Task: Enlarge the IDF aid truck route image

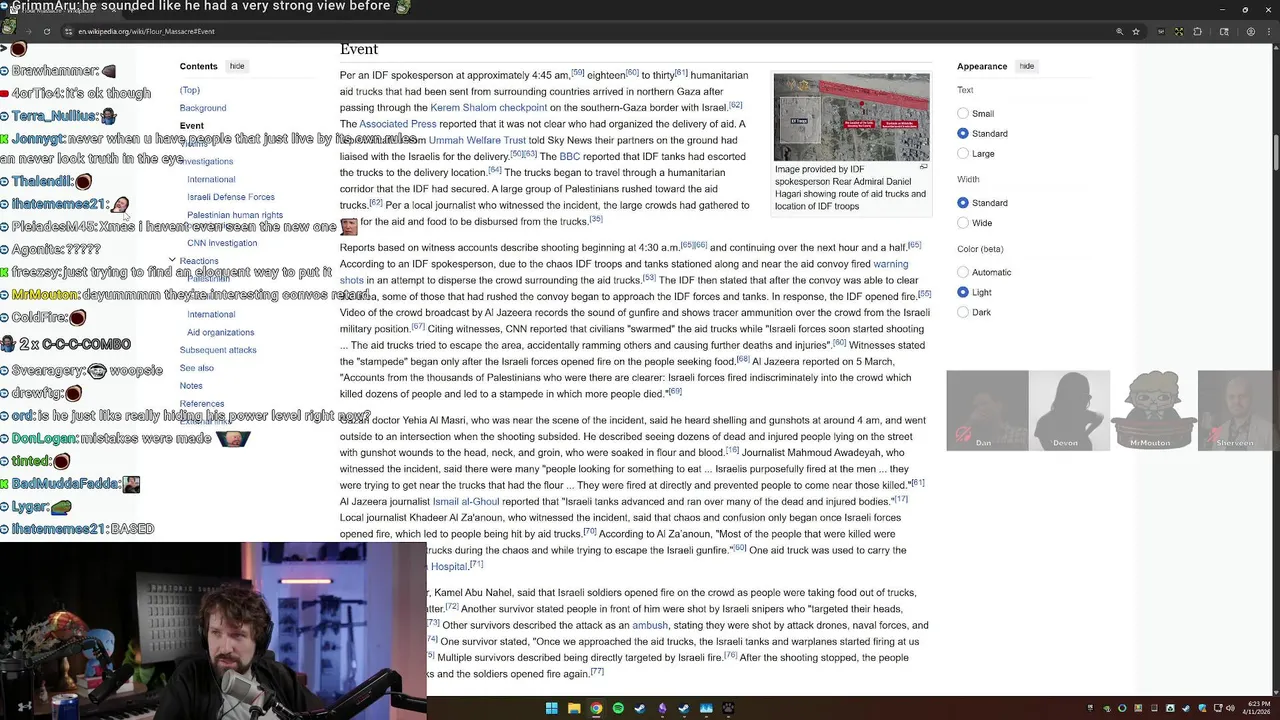Action: (x=851, y=117)
